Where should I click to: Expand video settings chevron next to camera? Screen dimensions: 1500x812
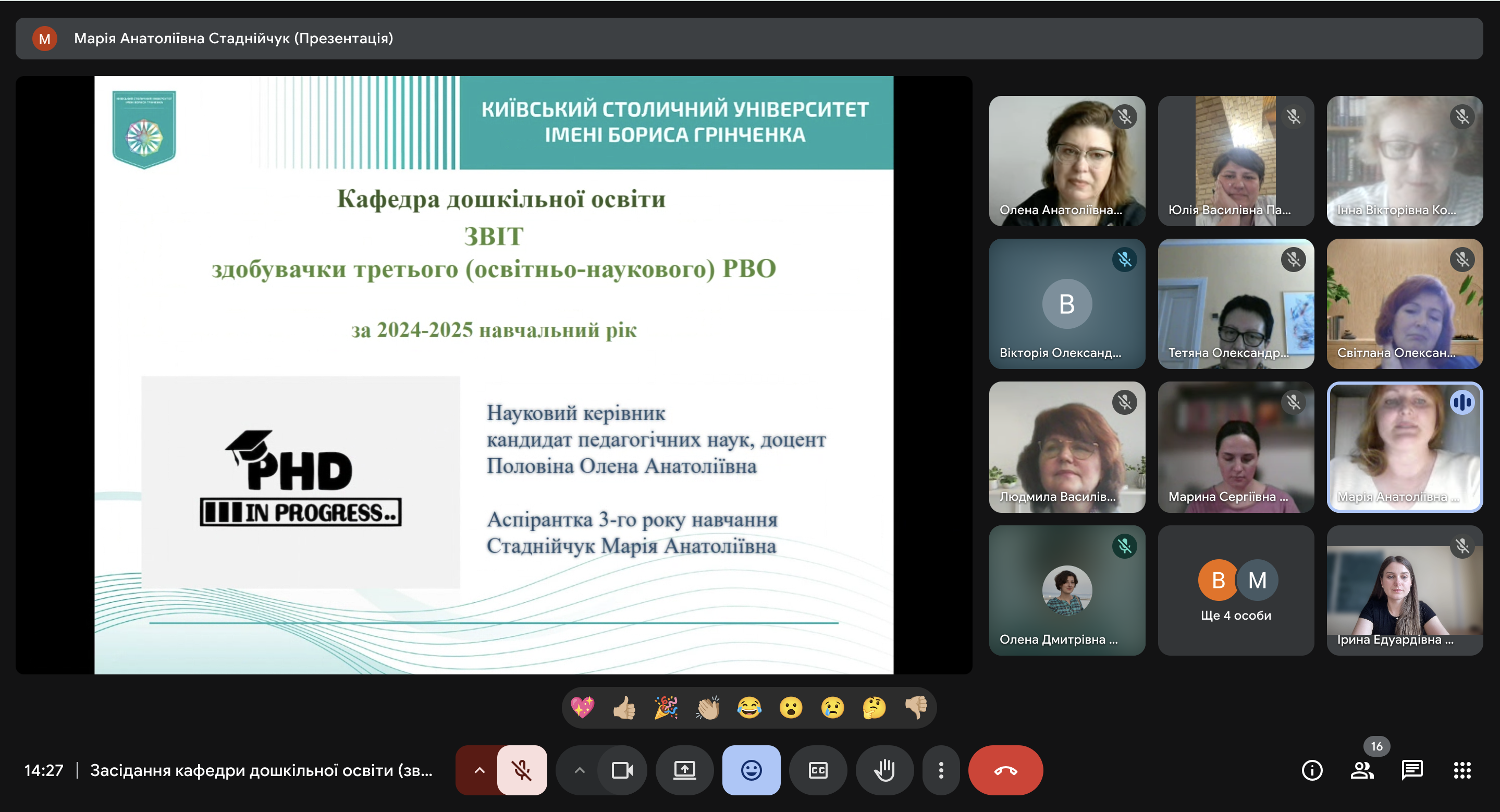580,770
